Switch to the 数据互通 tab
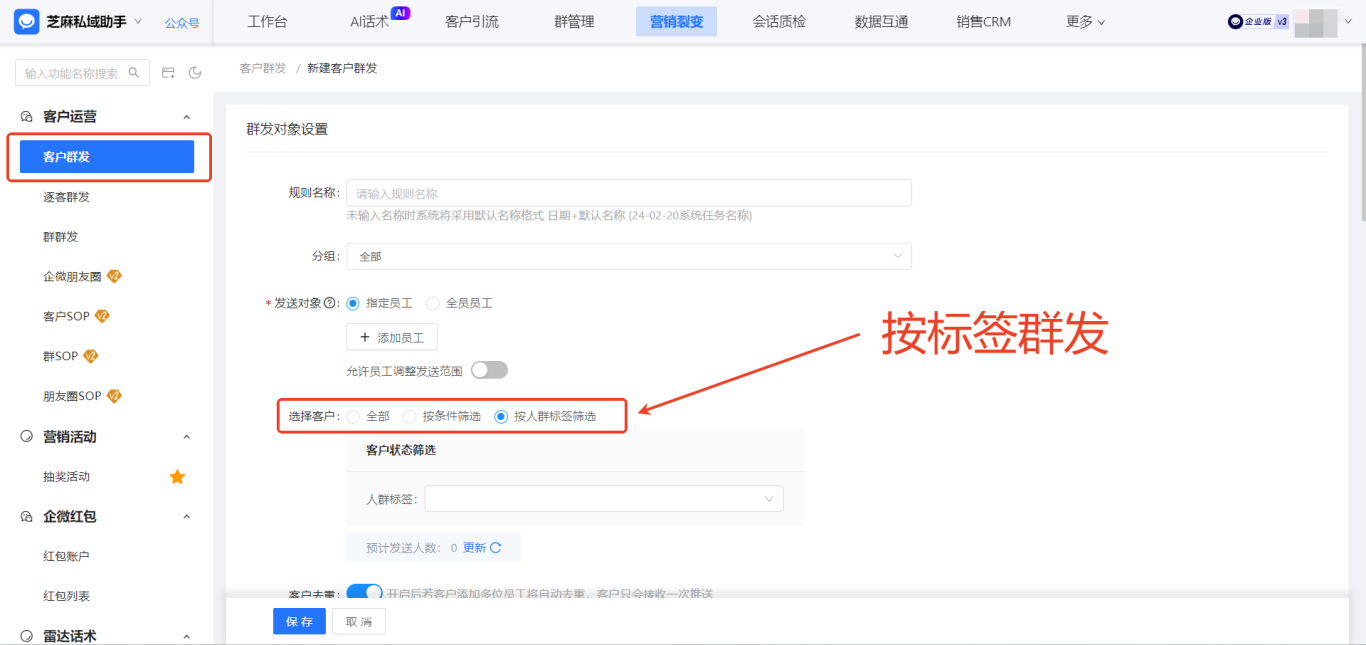This screenshot has height=645, width=1366. 881,21
